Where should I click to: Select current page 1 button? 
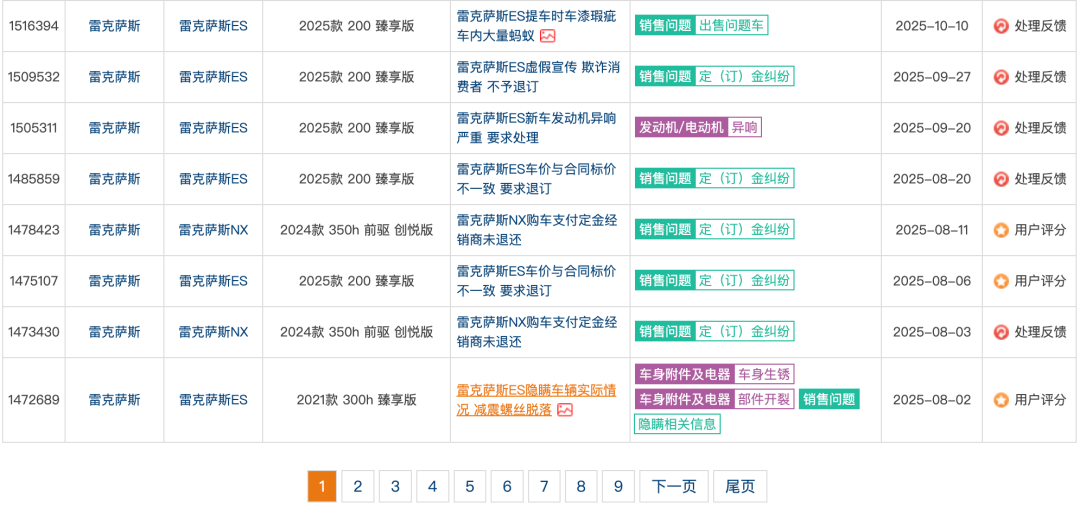click(320, 487)
